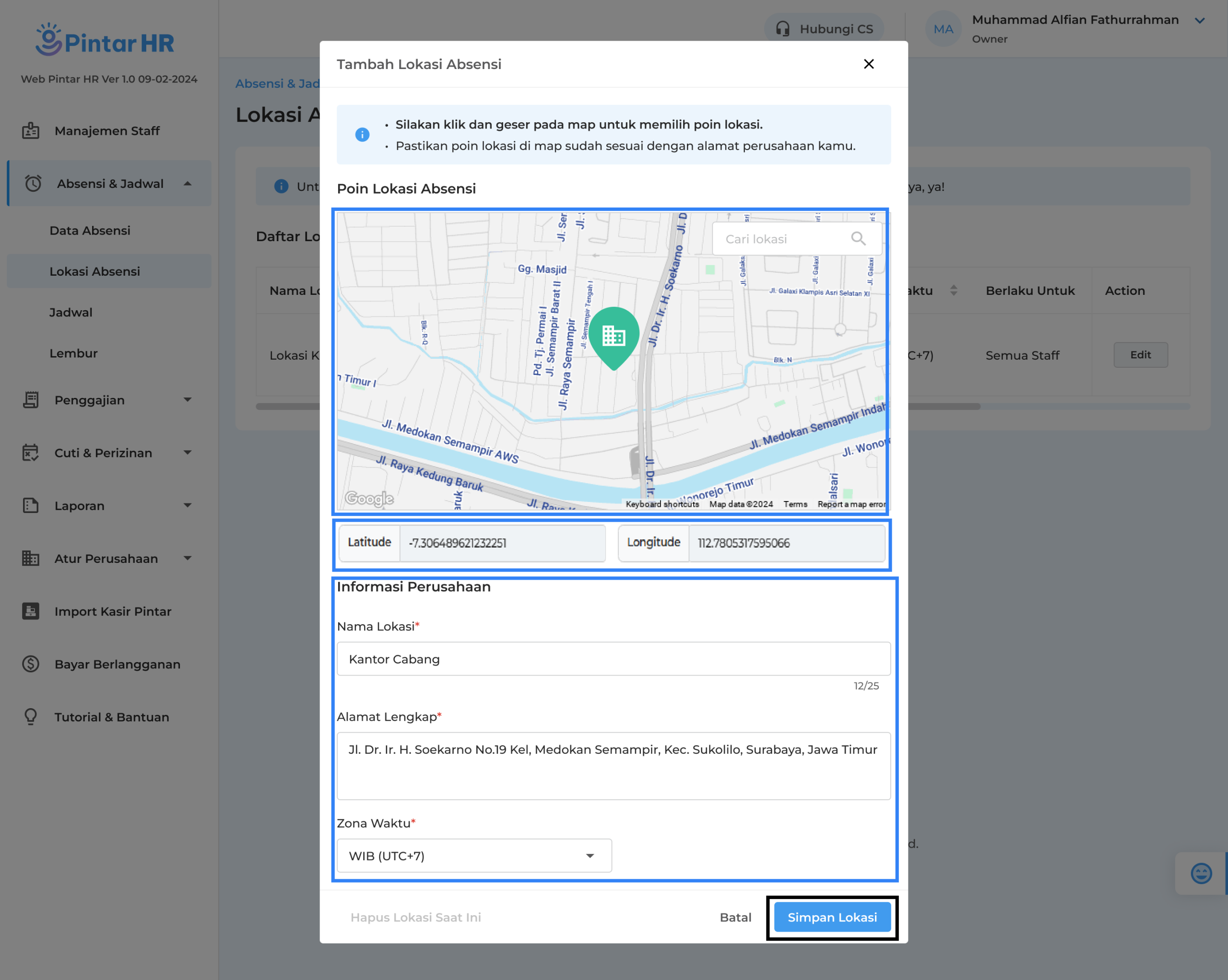Click the Tutorial & Bantuan lightbulb icon
Viewport: 1228px width, 980px height.
[x=31, y=717]
